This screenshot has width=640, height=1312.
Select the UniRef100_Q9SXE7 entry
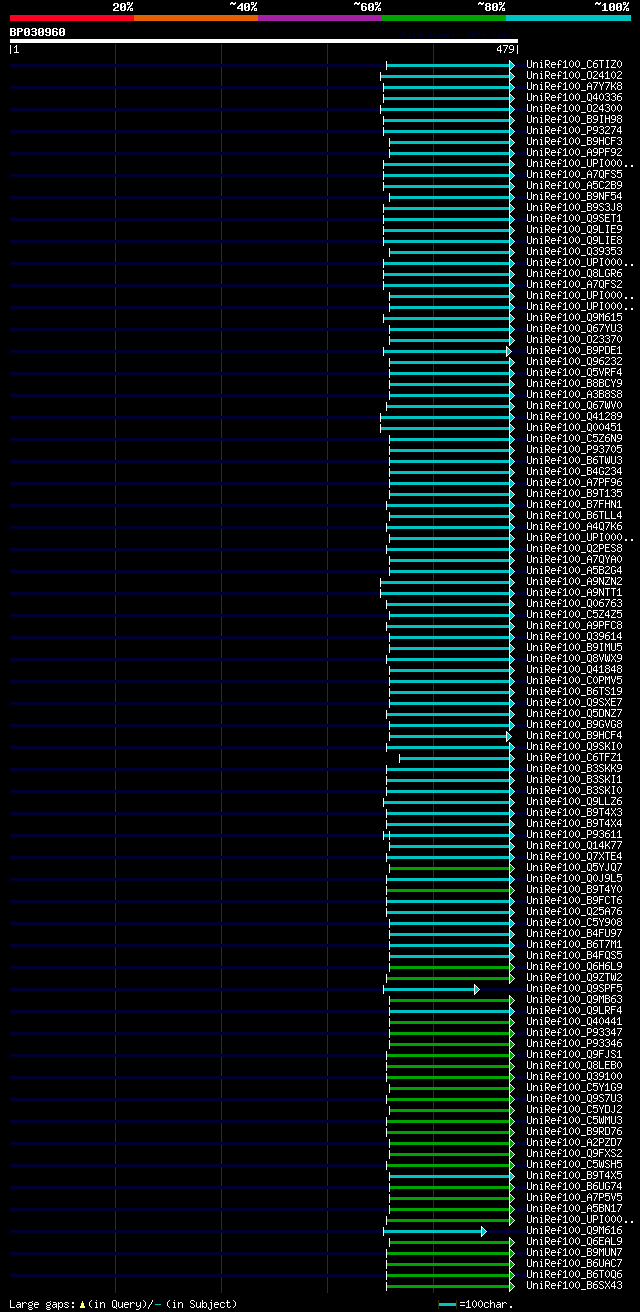(574, 703)
